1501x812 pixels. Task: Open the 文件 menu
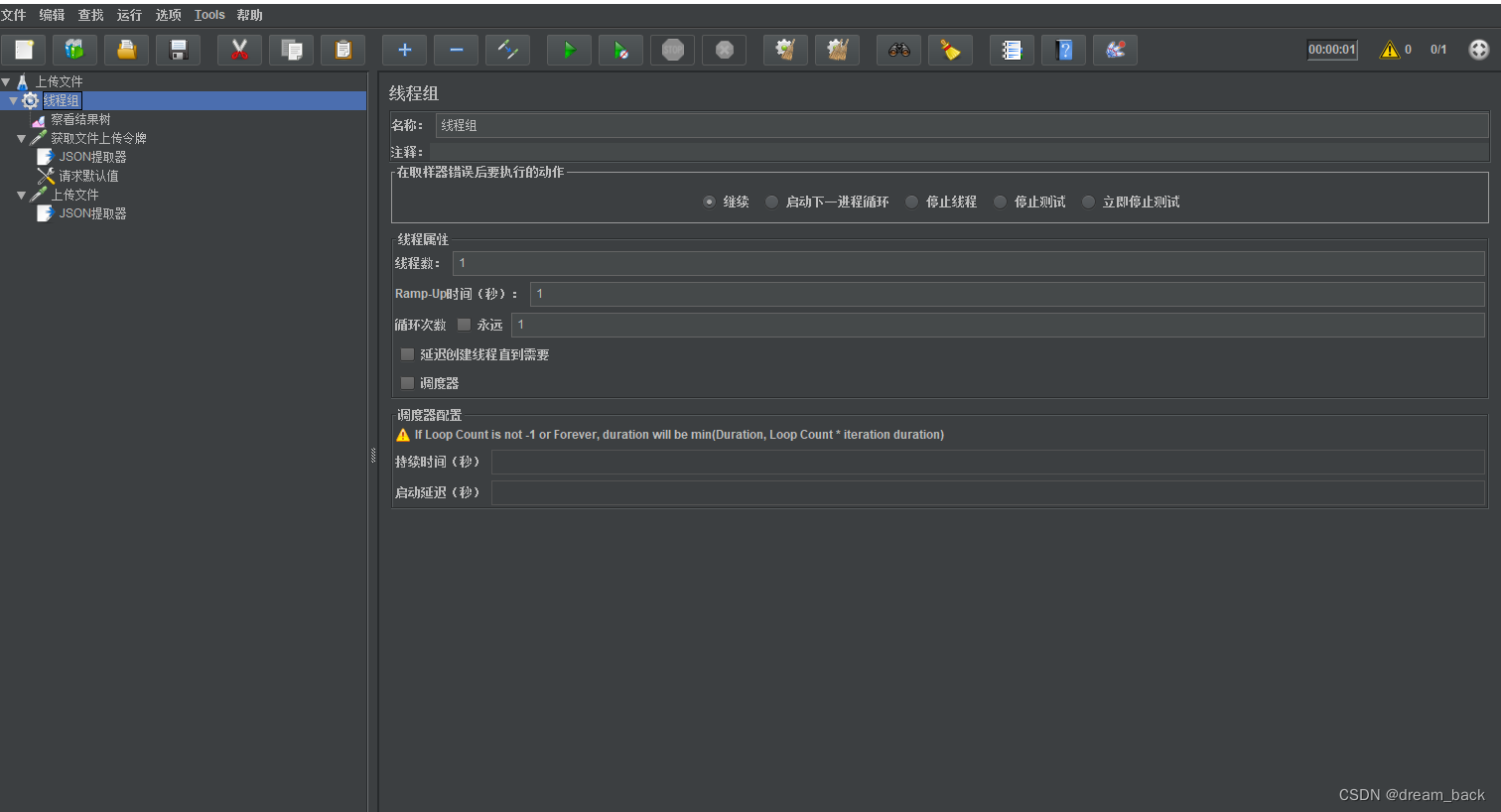pyautogui.click(x=13, y=15)
